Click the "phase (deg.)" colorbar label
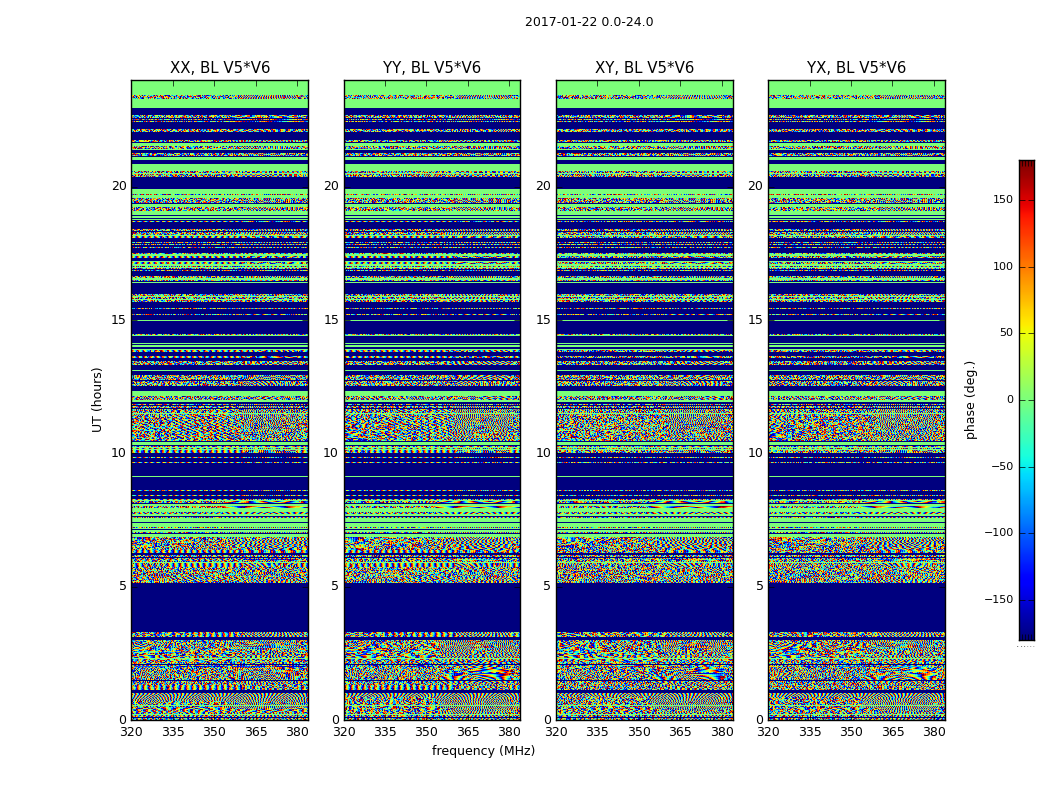 (970, 400)
